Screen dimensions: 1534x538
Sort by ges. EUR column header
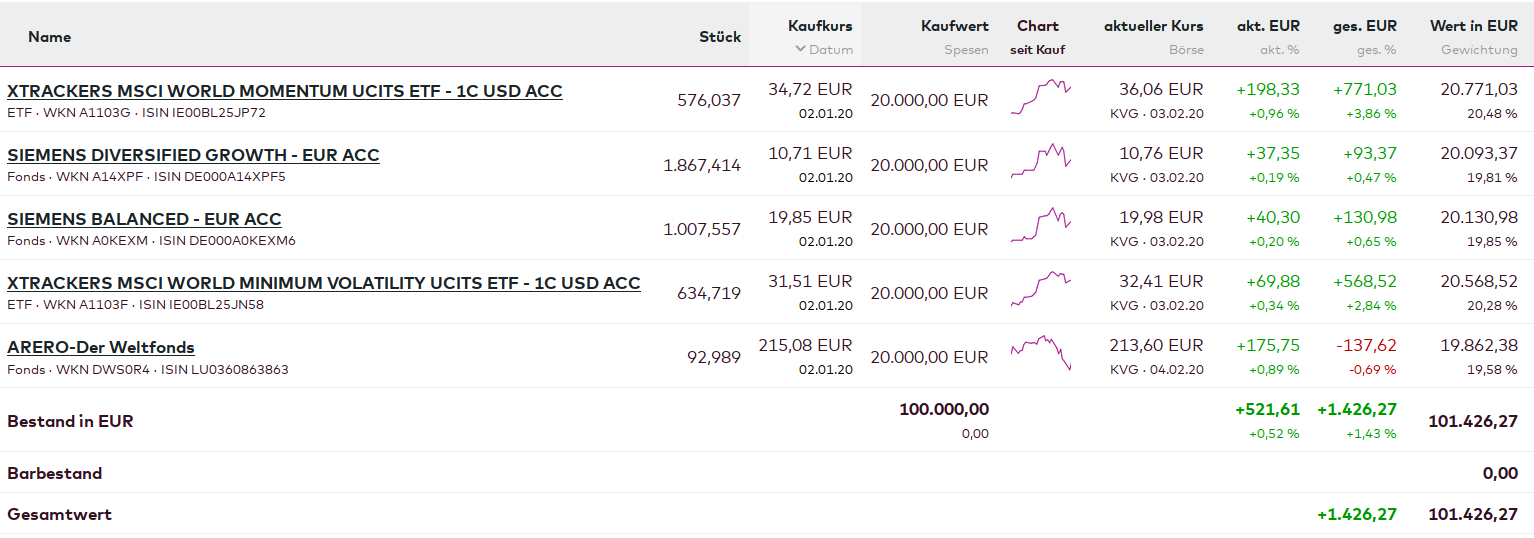coord(1364,26)
